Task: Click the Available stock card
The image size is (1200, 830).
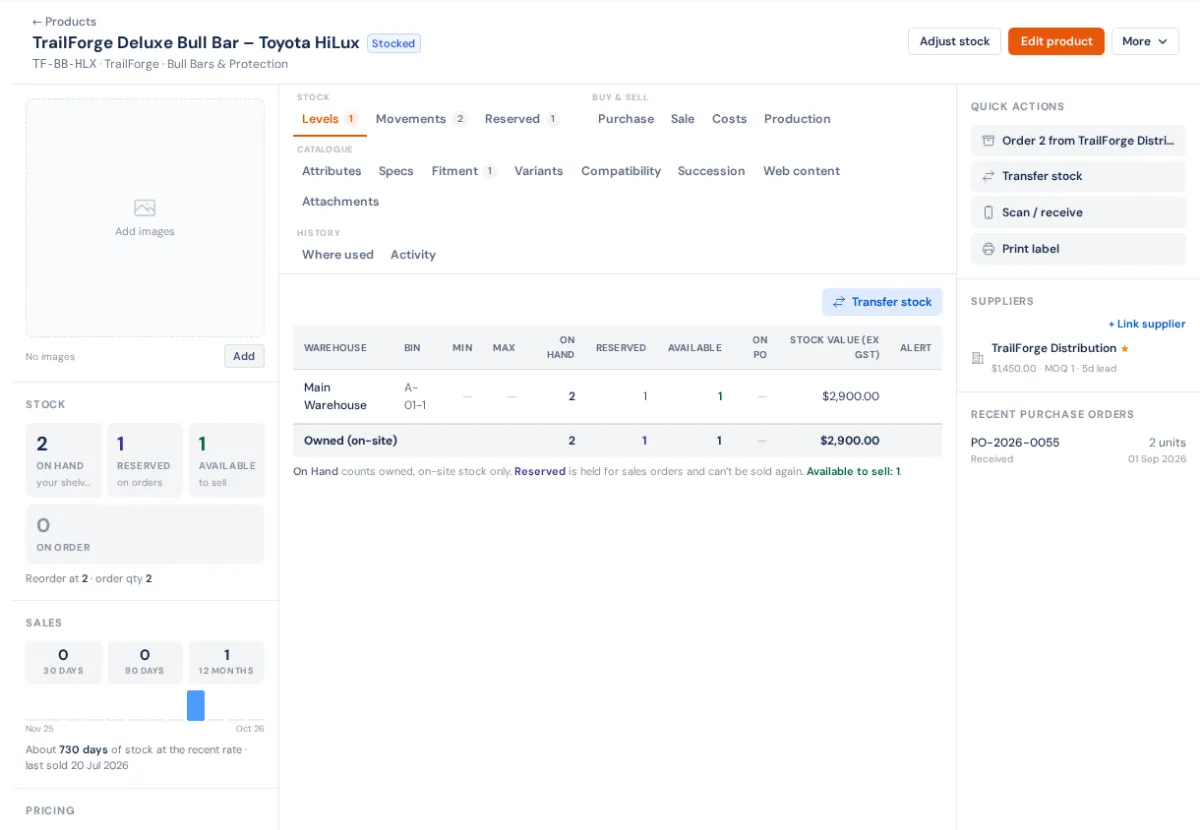Action: 227,460
